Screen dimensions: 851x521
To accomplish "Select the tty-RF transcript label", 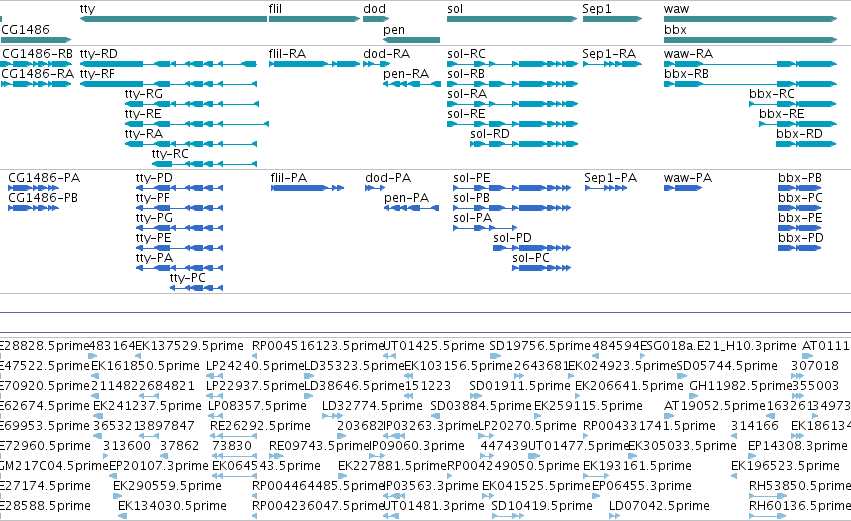I will (97, 73).
